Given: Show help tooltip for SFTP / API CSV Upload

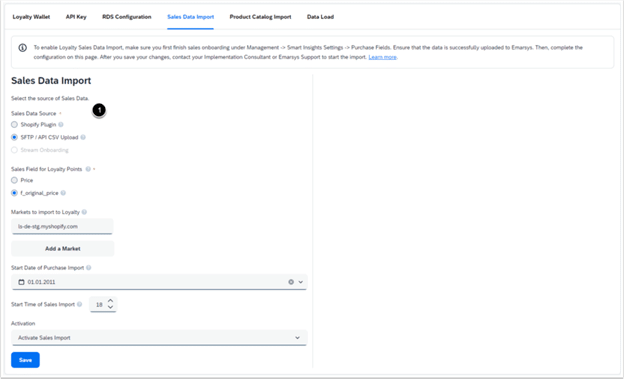Looking at the screenshot, I should pos(83,137).
